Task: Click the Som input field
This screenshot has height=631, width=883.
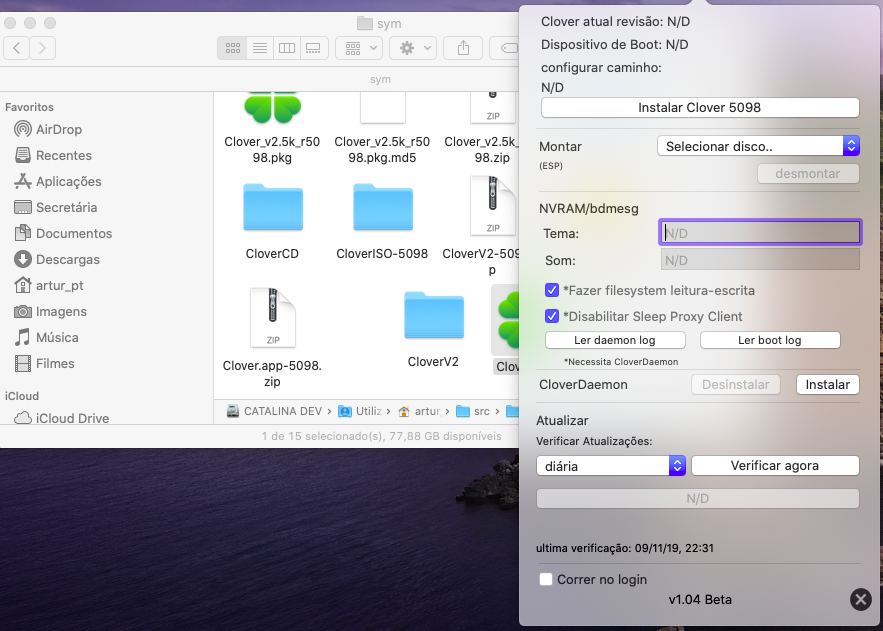Action: pos(760,260)
